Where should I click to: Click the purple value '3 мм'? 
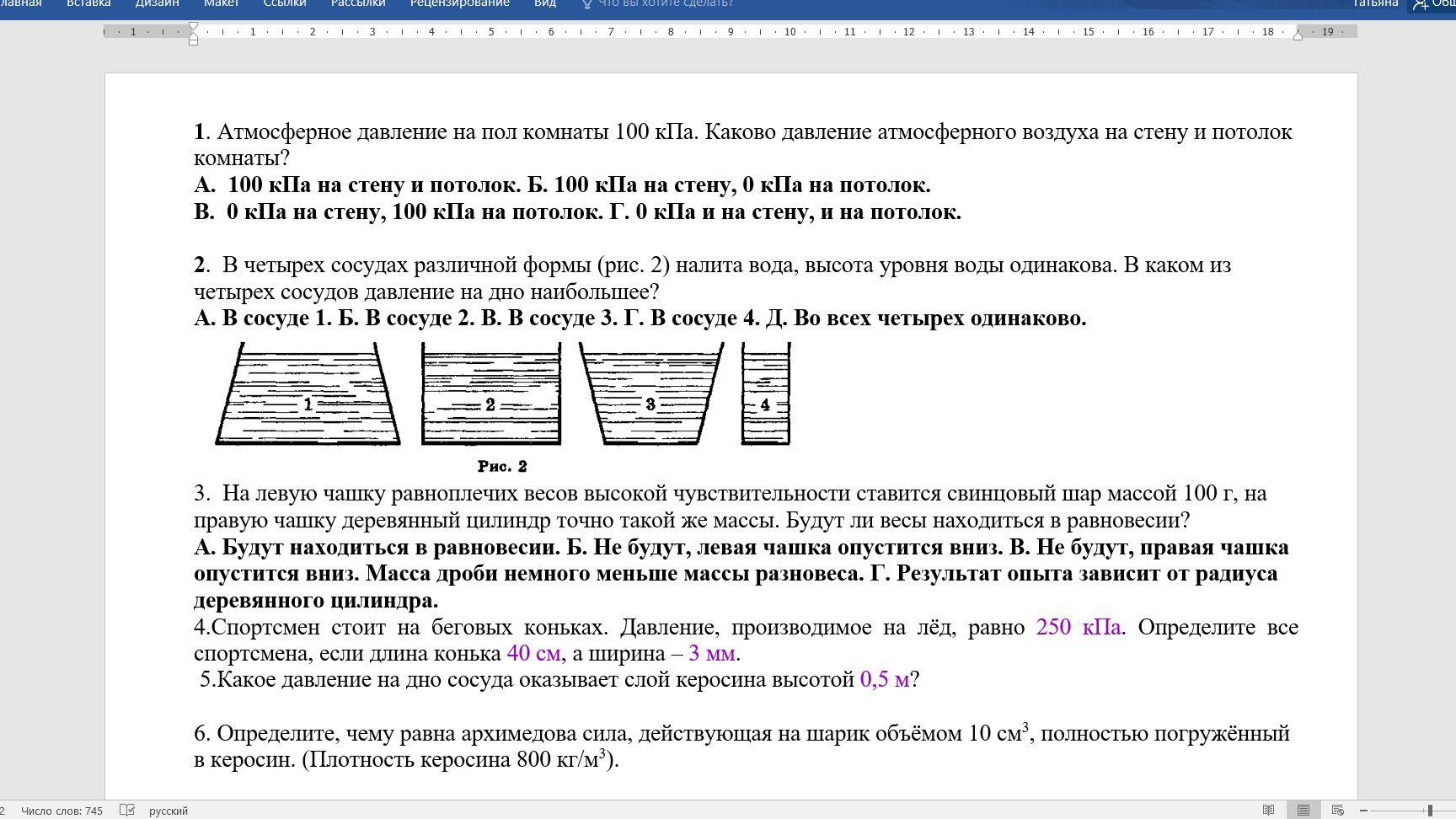(712, 654)
